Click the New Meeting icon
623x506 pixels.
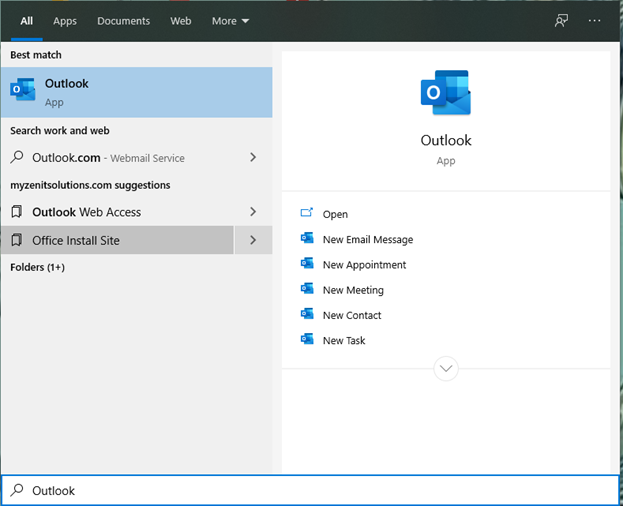point(307,289)
